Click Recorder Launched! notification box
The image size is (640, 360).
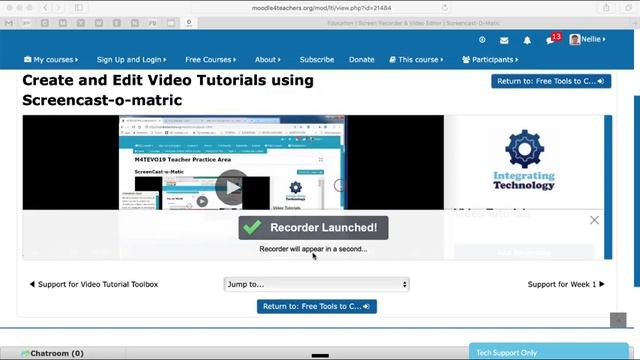tap(313, 228)
